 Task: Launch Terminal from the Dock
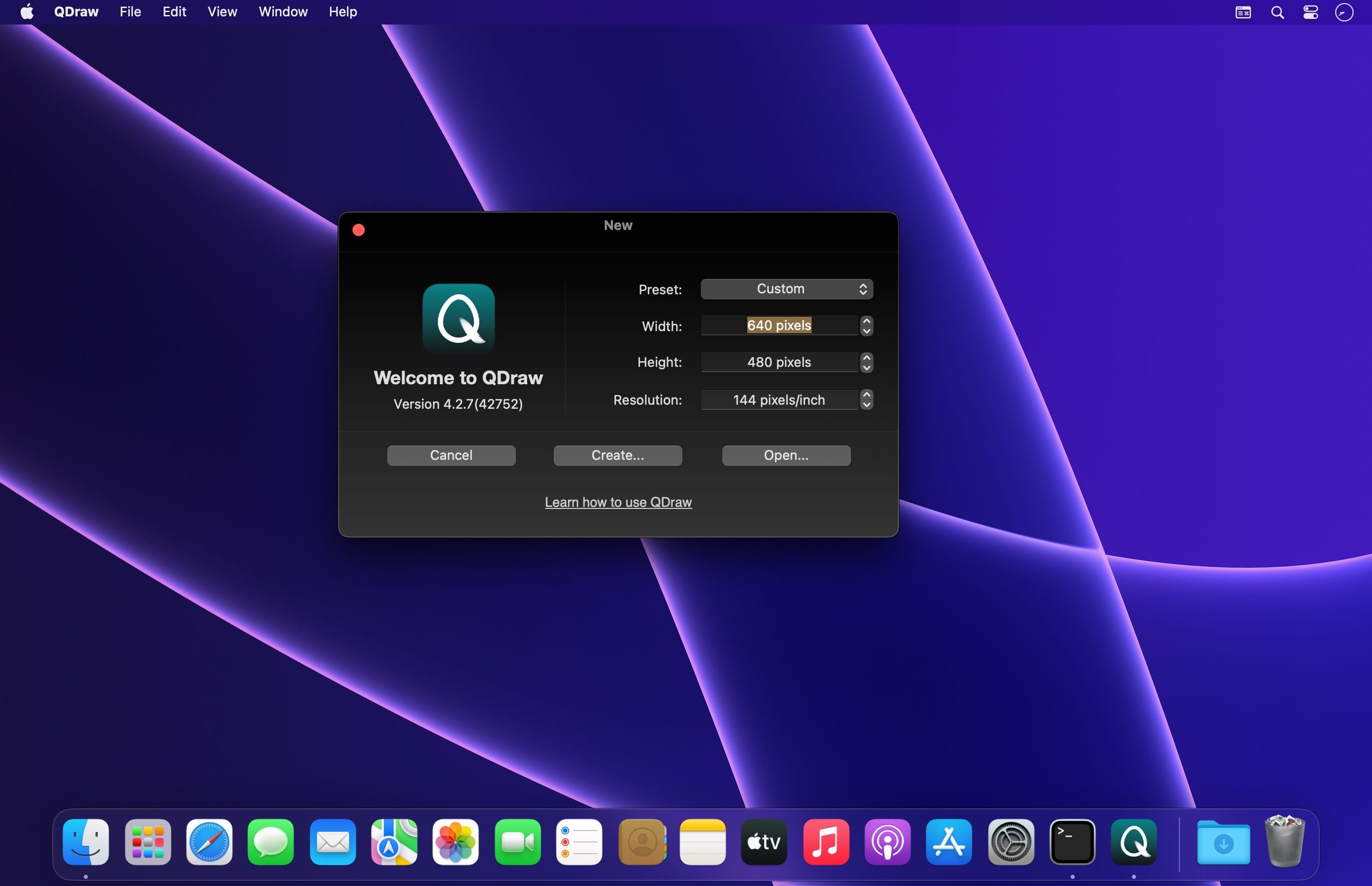pos(1072,842)
